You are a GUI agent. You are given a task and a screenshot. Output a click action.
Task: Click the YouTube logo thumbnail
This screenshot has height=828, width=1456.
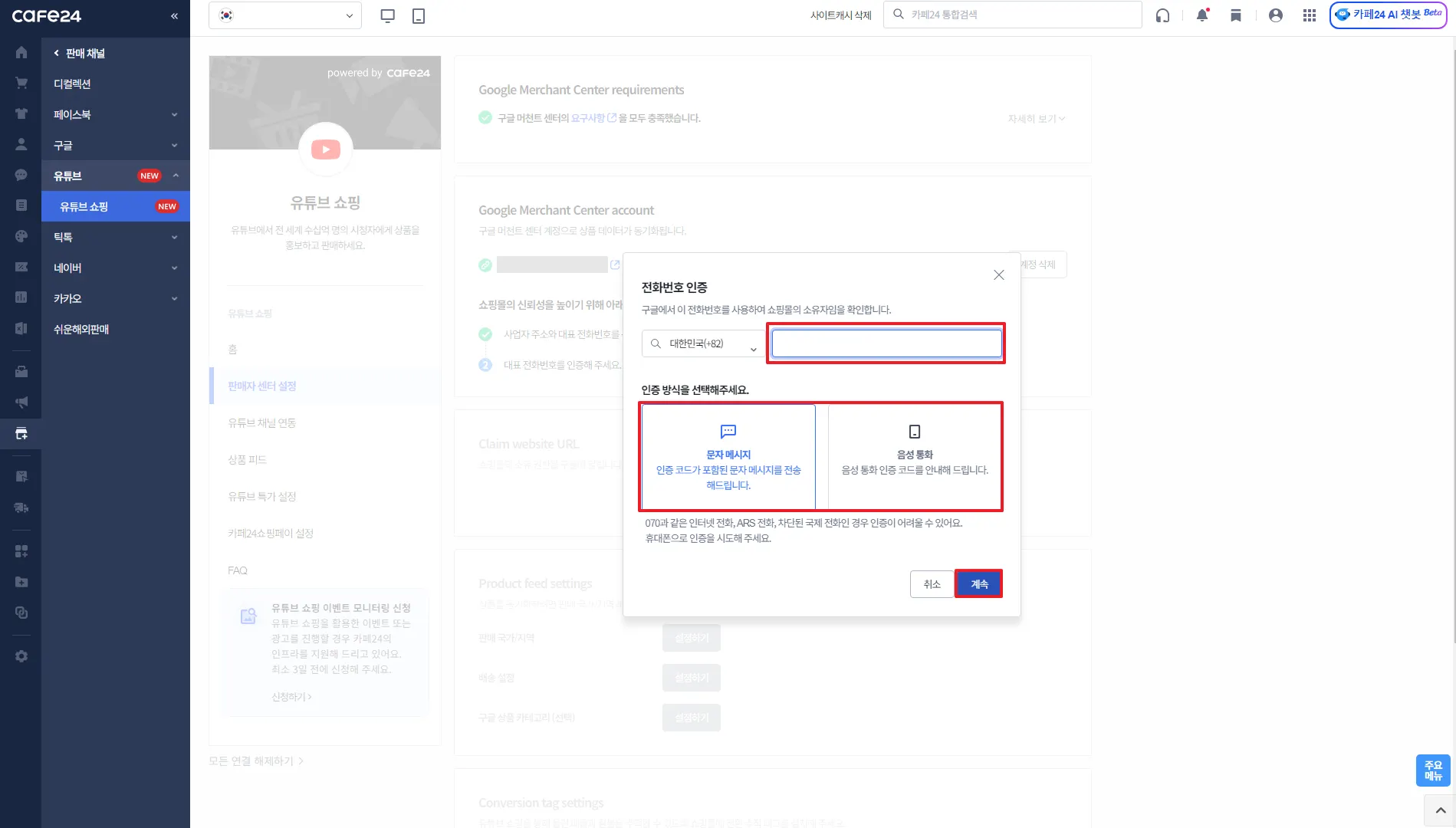point(326,149)
